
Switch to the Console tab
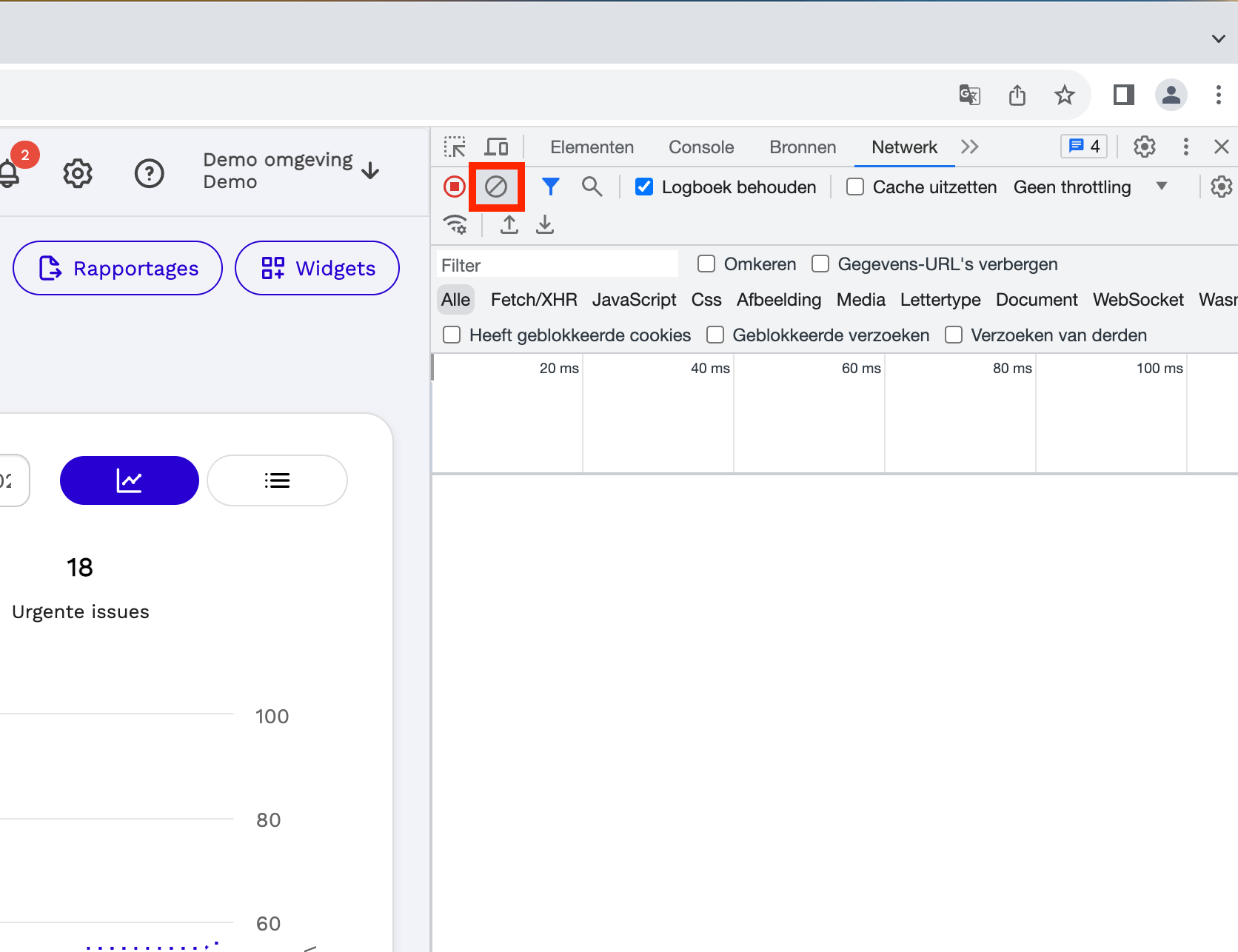point(701,147)
